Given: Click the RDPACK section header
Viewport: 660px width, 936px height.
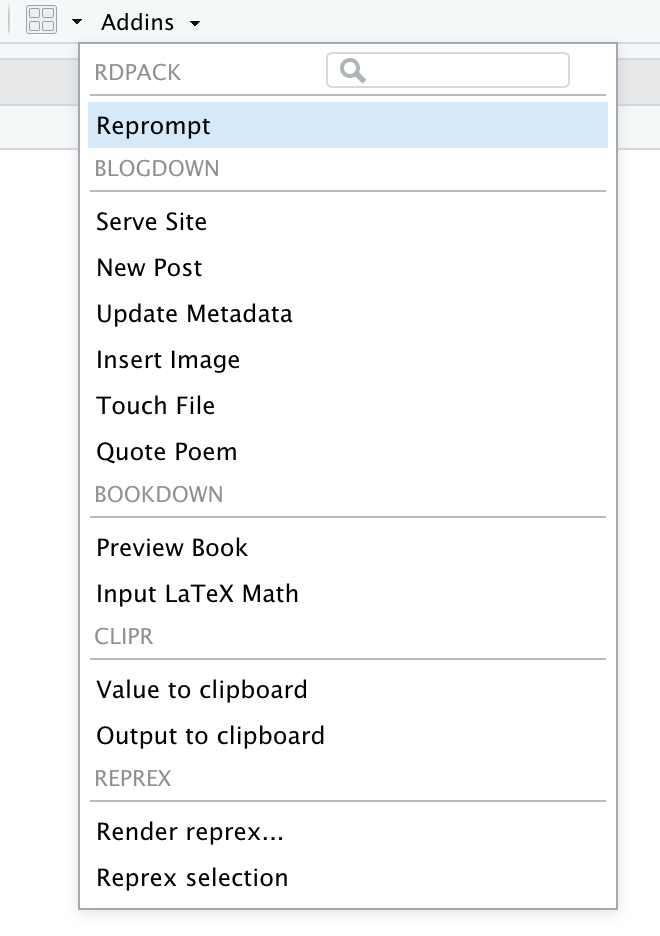Looking at the screenshot, I should click(x=137, y=71).
